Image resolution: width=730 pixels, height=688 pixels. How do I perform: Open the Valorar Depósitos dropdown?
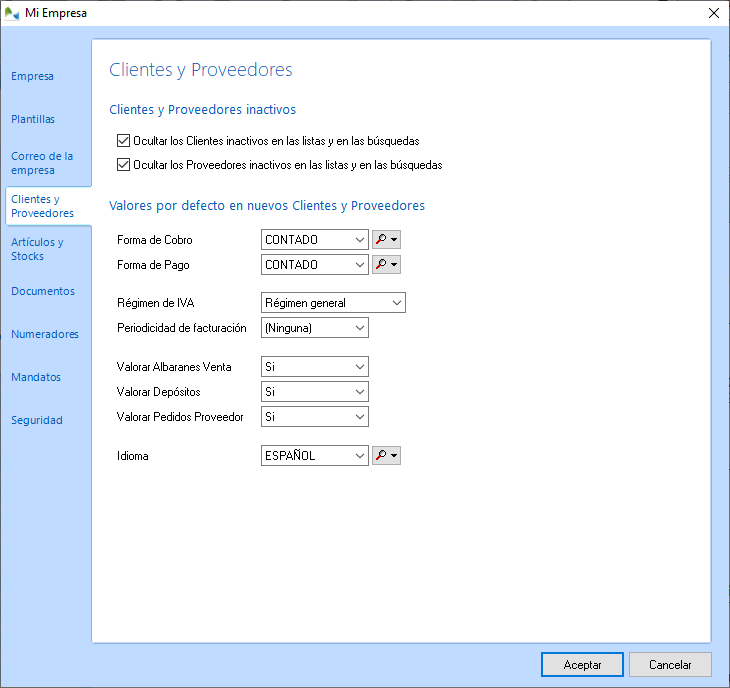[314, 392]
